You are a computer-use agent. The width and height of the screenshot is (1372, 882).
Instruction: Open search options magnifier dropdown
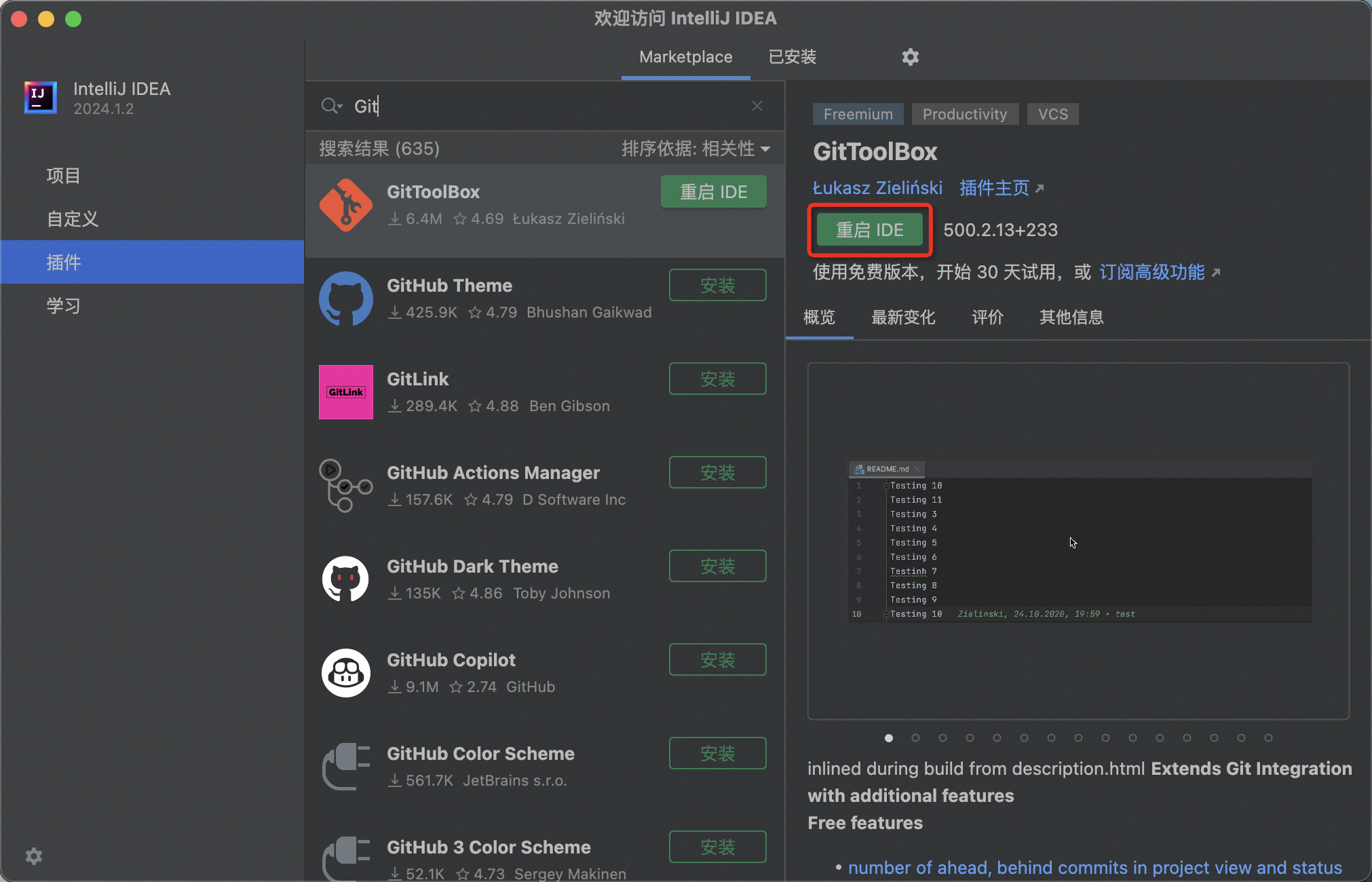pyautogui.click(x=331, y=106)
